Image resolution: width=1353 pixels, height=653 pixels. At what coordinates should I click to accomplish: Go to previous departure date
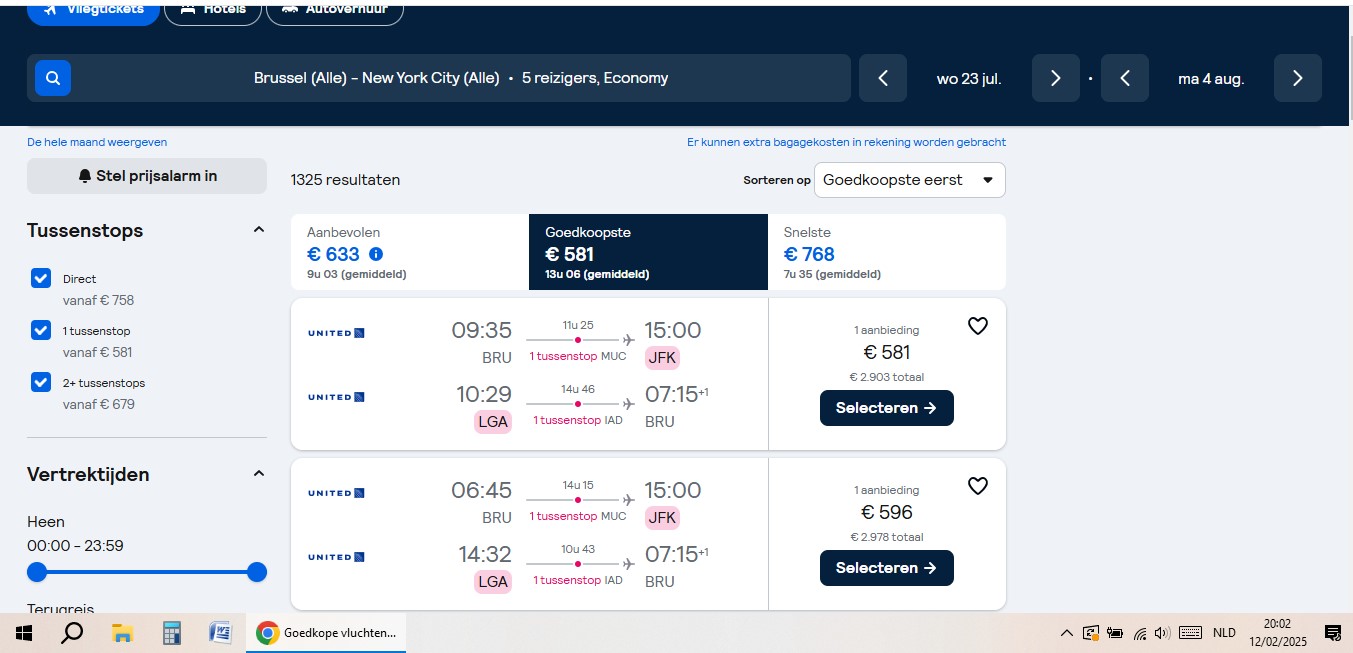point(883,78)
